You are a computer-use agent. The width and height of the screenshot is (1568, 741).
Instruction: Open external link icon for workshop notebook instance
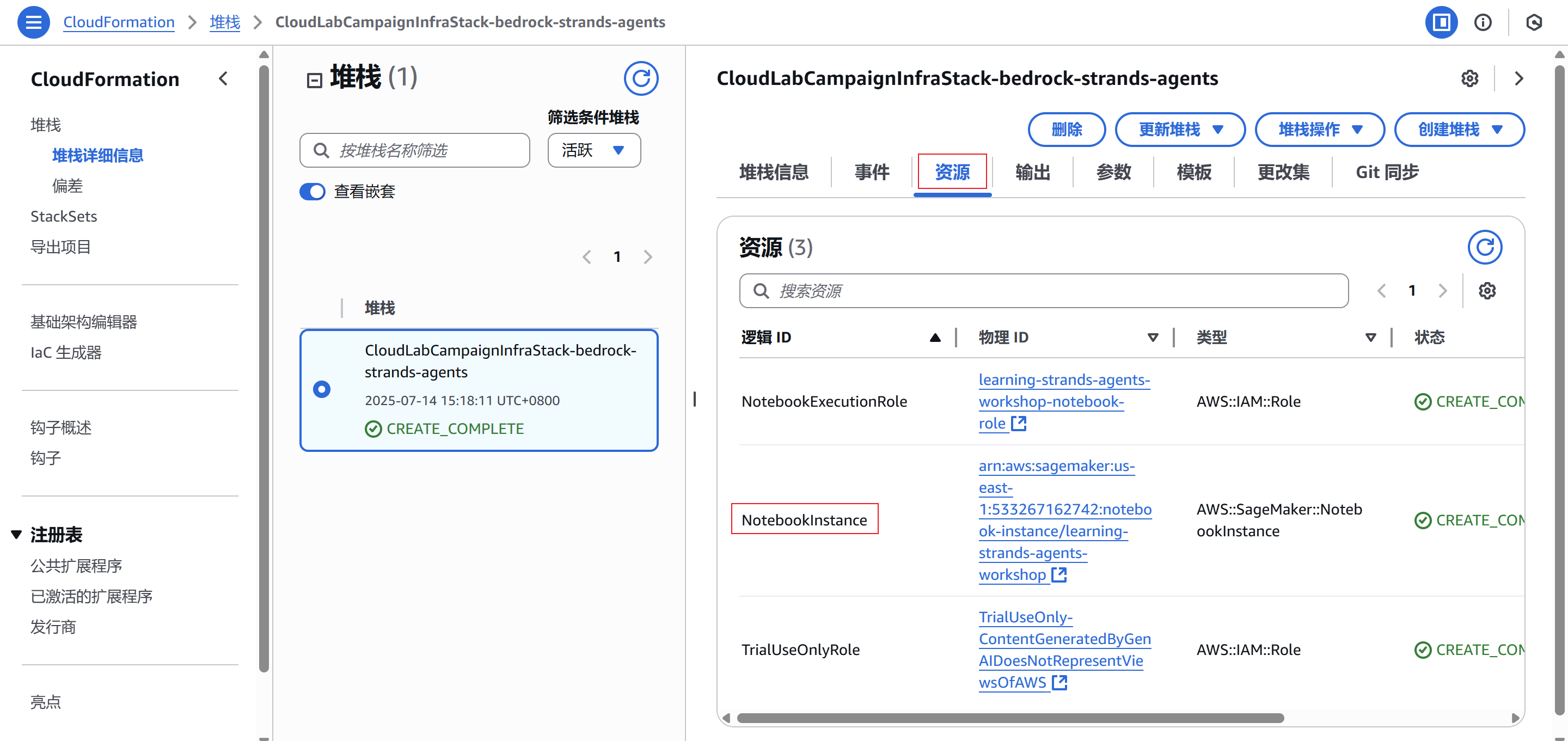[x=1059, y=574]
